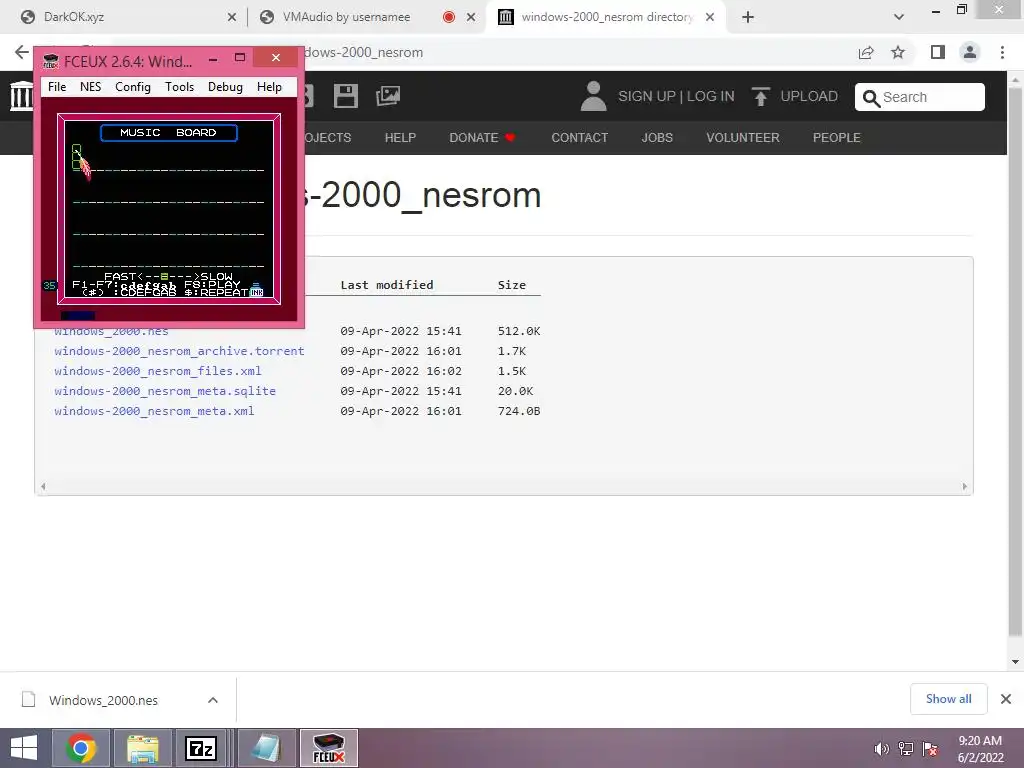Bookmark this page with the star icon

click(x=898, y=52)
